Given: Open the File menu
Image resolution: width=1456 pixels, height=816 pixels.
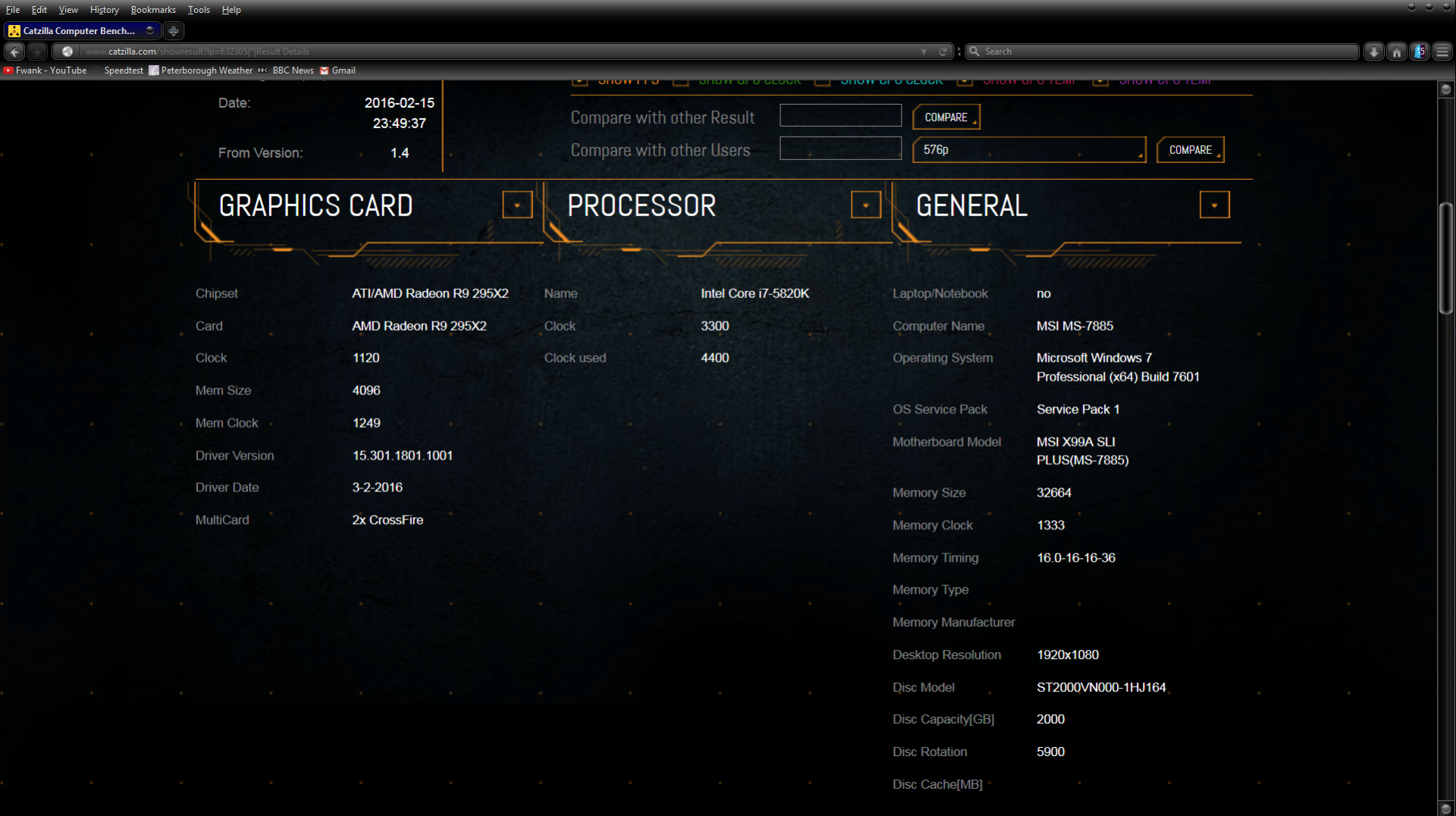Looking at the screenshot, I should pos(13,10).
